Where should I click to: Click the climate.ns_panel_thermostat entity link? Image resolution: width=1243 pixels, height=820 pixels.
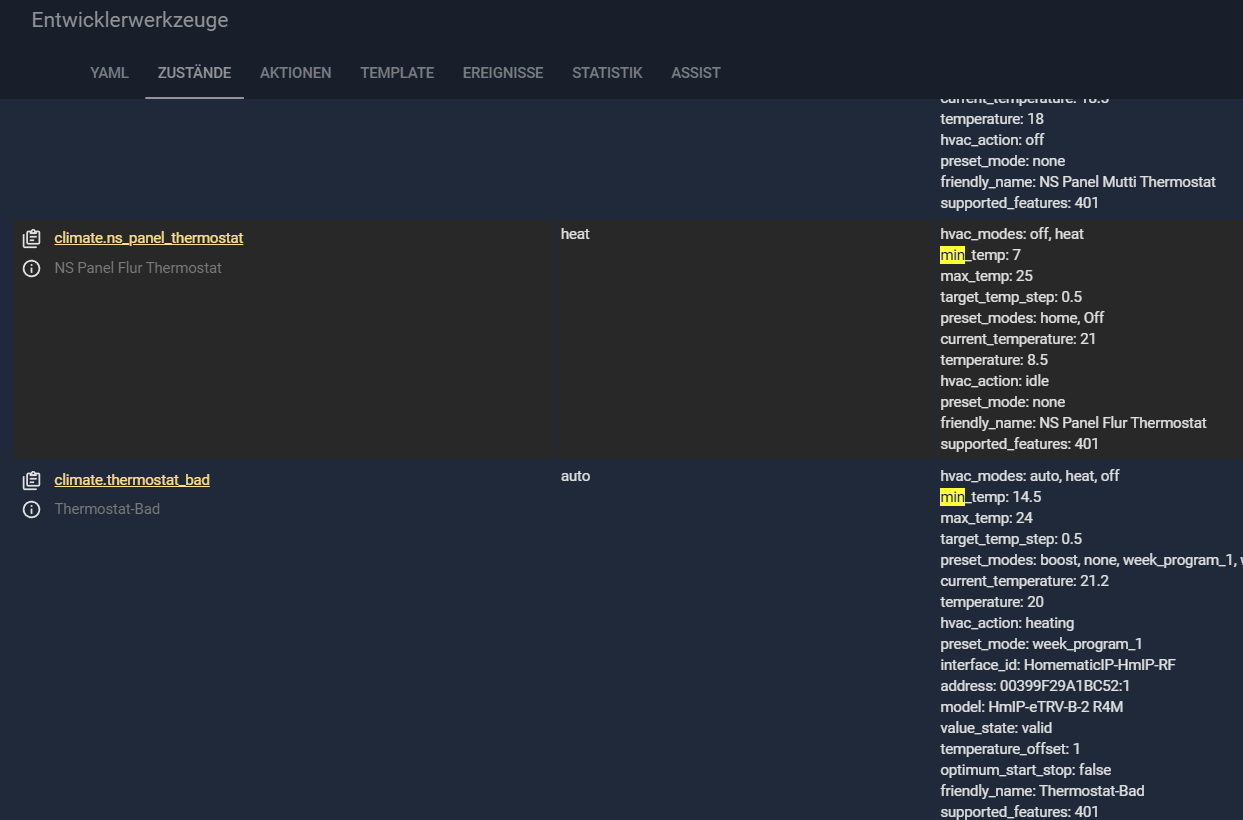click(x=148, y=238)
